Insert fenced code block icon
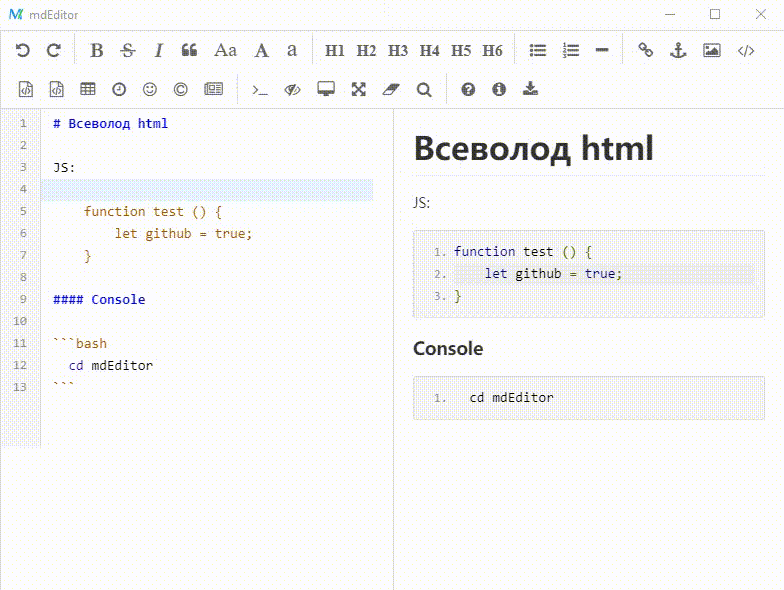Screen dimensions: 784x590 click(56, 89)
